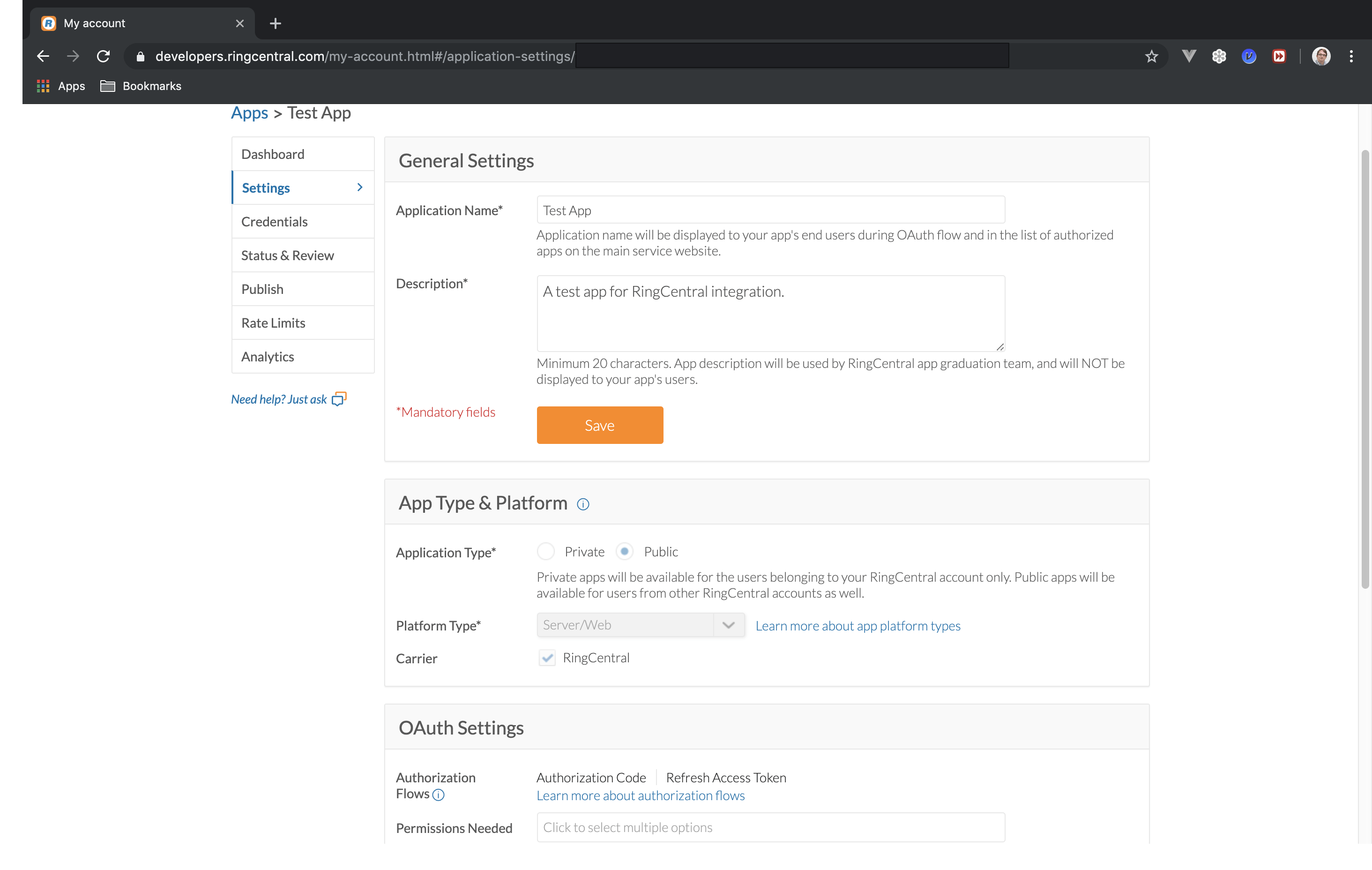
Task: Click the user profile avatar icon
Action: coord(1321,56)
